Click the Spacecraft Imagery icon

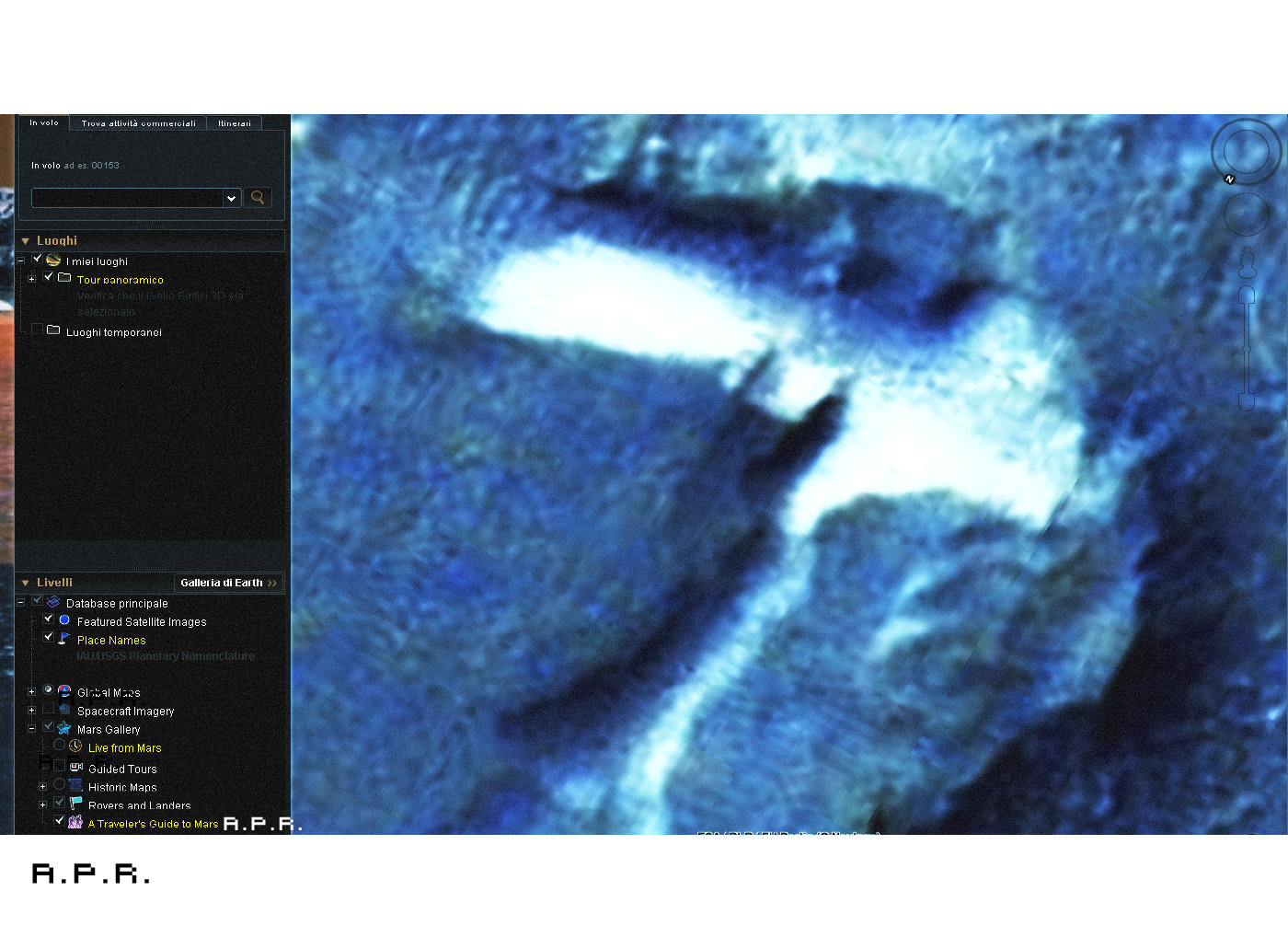[x=64, y=709]
